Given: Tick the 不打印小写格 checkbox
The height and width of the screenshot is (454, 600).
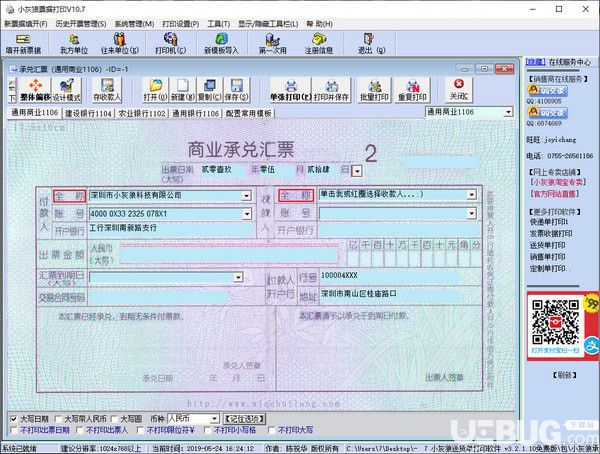Looking at the screenshot, I should tap(207, 430).
